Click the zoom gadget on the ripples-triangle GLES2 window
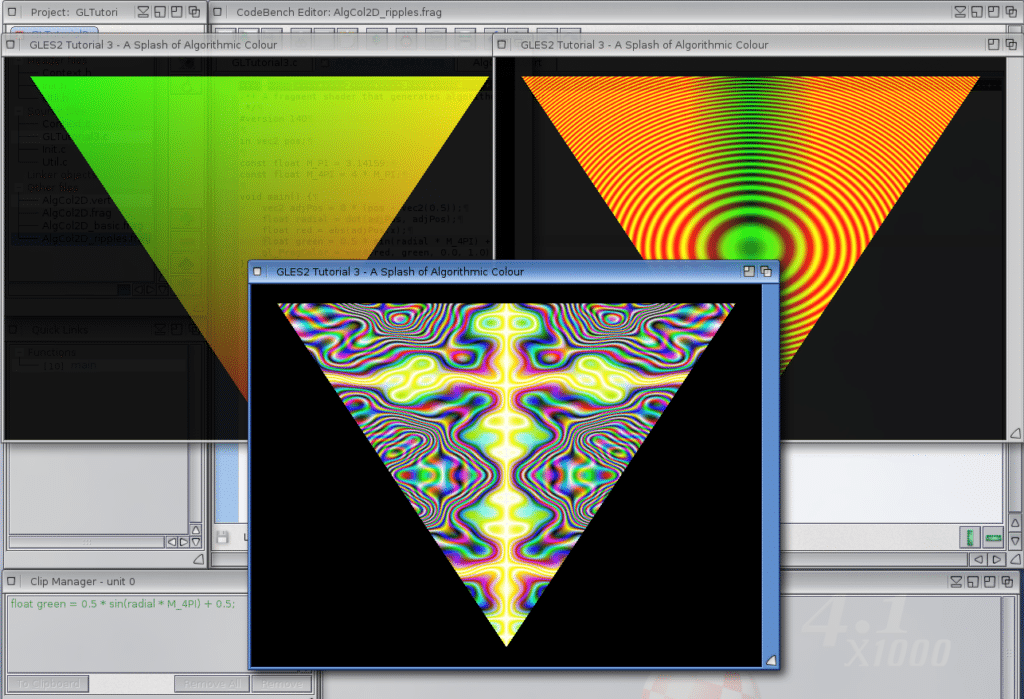1024x699 pixels. coord(993,44)
